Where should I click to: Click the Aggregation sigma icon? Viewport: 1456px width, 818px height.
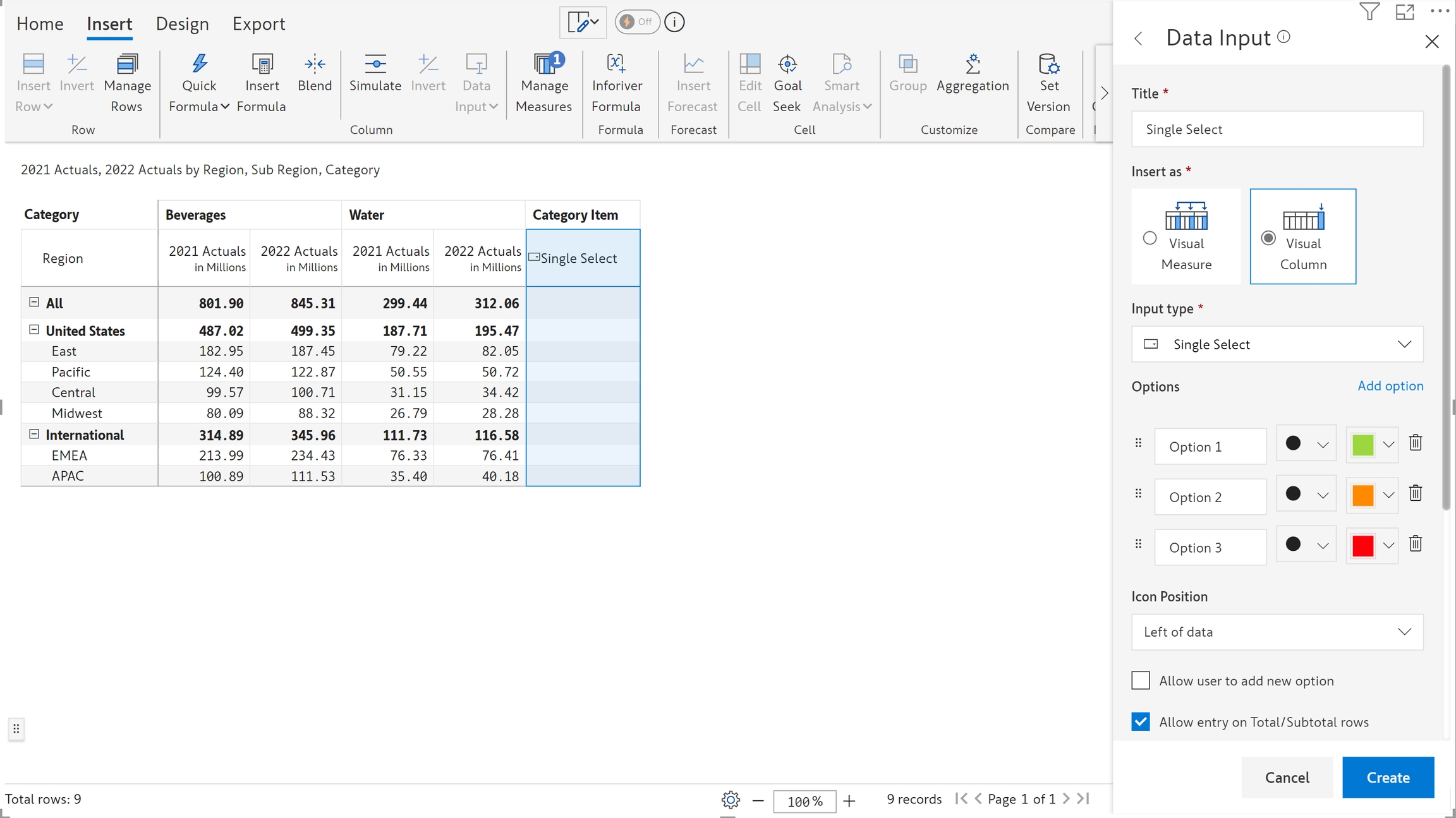(x=973, y=64)
